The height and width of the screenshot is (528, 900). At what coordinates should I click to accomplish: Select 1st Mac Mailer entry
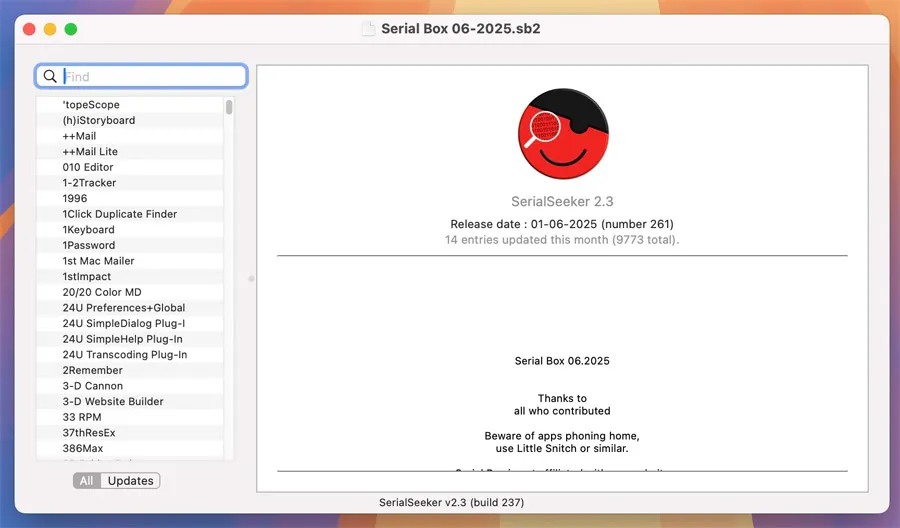(x=99, y=261)
